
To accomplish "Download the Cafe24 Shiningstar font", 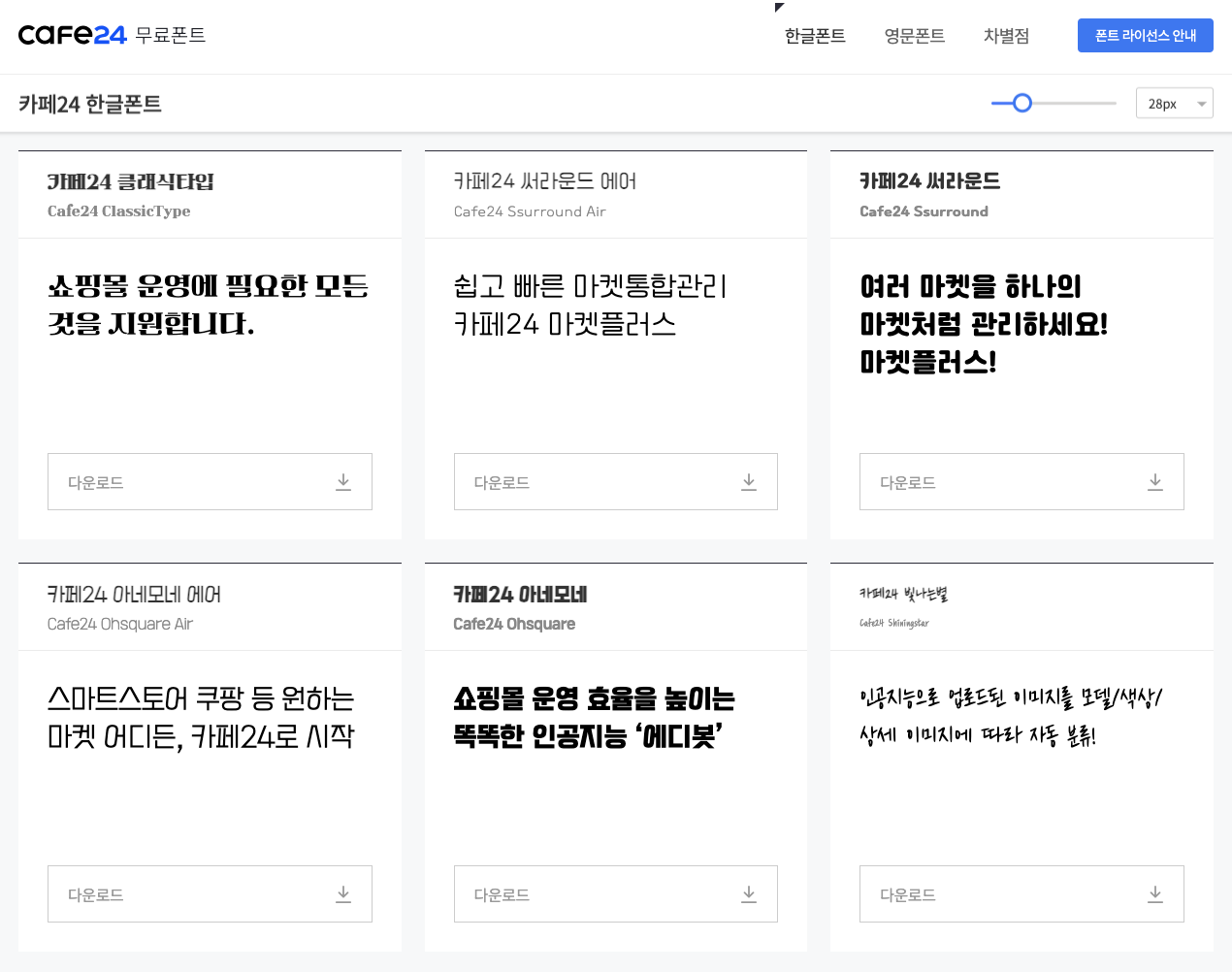I will pos(1021,893).
